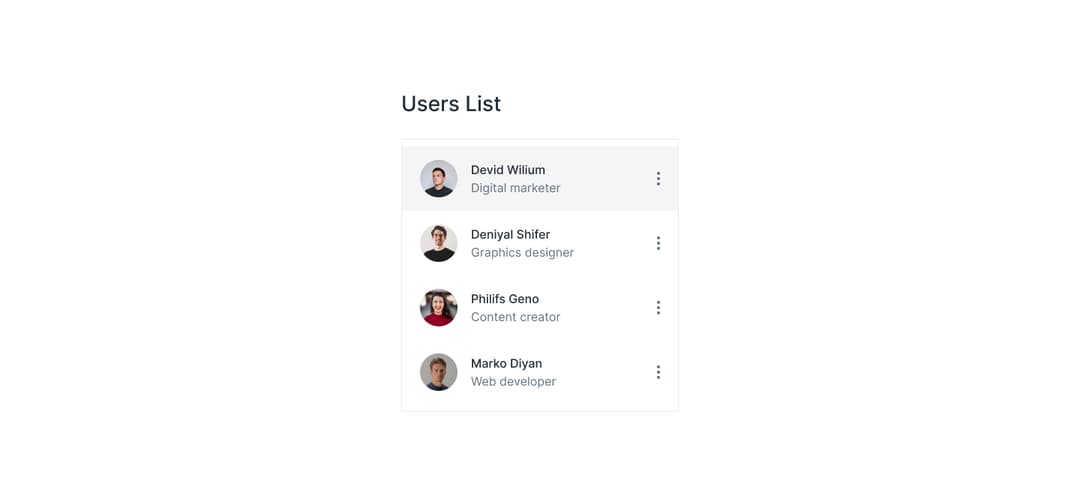Image resolution: width=1080 pixels, height=502 pixels.
Task: Select the Philifs Geno name text
Action: click(x=505, y=299)
